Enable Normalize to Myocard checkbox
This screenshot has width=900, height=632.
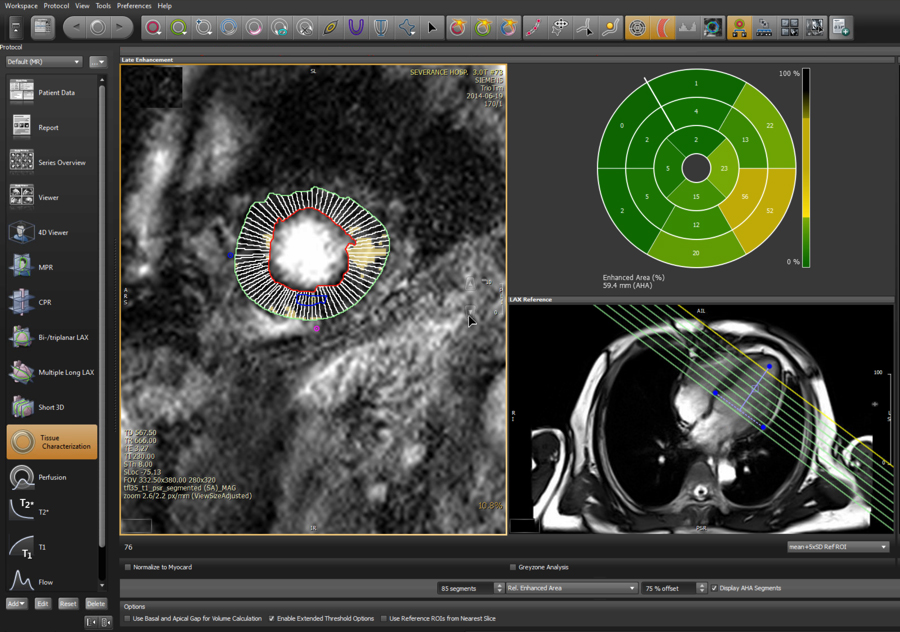click(128, 567)
